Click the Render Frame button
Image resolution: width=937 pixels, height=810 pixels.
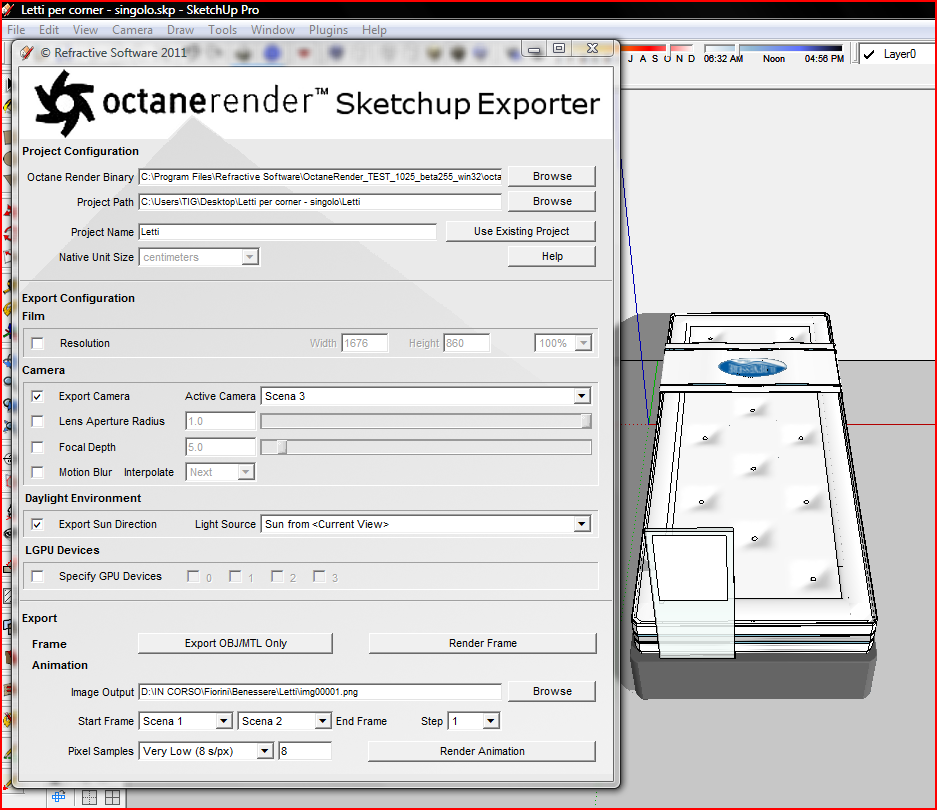click(x=482, y=643)
